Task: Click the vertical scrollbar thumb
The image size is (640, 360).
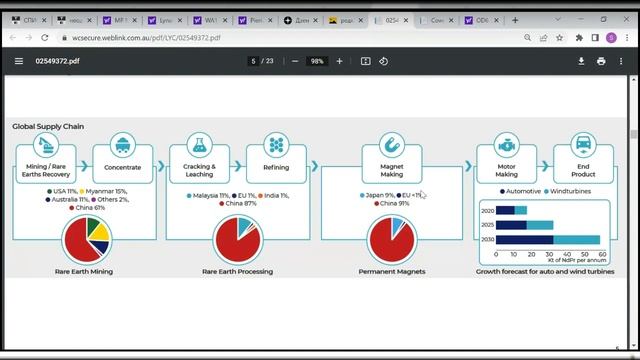Action: pyautogui.click(x=633, y=134)
